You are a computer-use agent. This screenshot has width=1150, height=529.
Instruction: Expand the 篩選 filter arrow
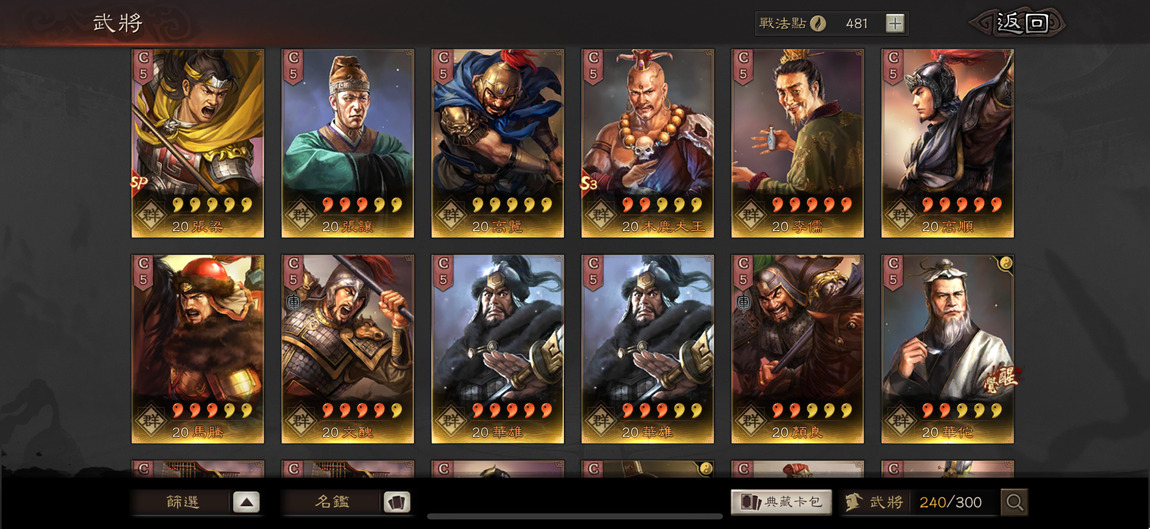click(246, 503)
